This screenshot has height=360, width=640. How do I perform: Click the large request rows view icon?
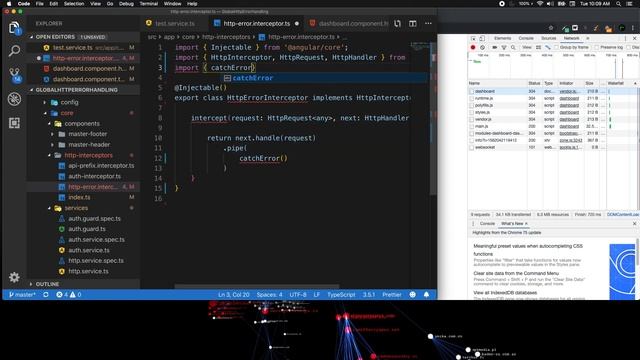(x=538, y=47)
